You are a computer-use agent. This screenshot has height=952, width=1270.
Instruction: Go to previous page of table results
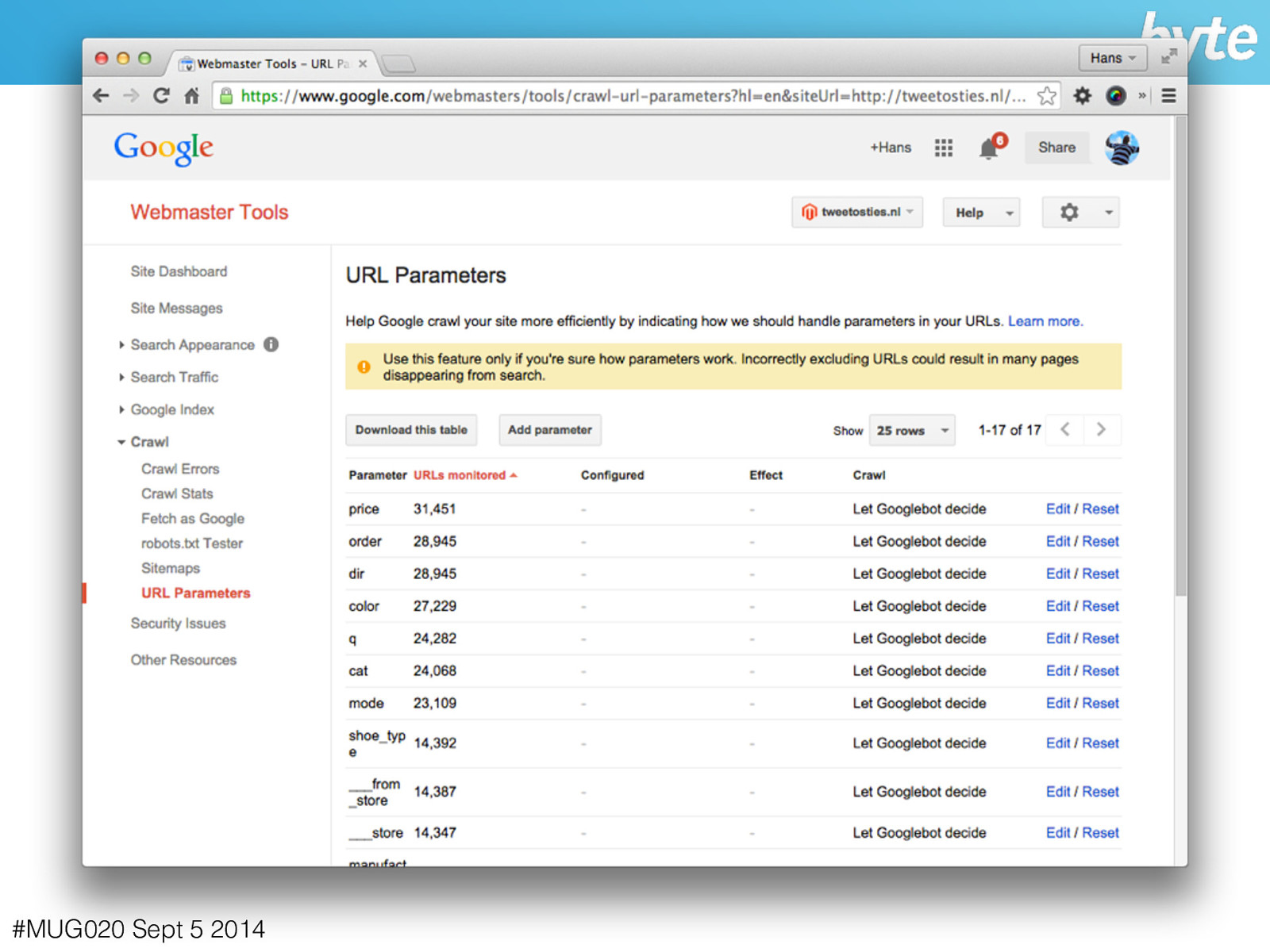coord(1065,429)
